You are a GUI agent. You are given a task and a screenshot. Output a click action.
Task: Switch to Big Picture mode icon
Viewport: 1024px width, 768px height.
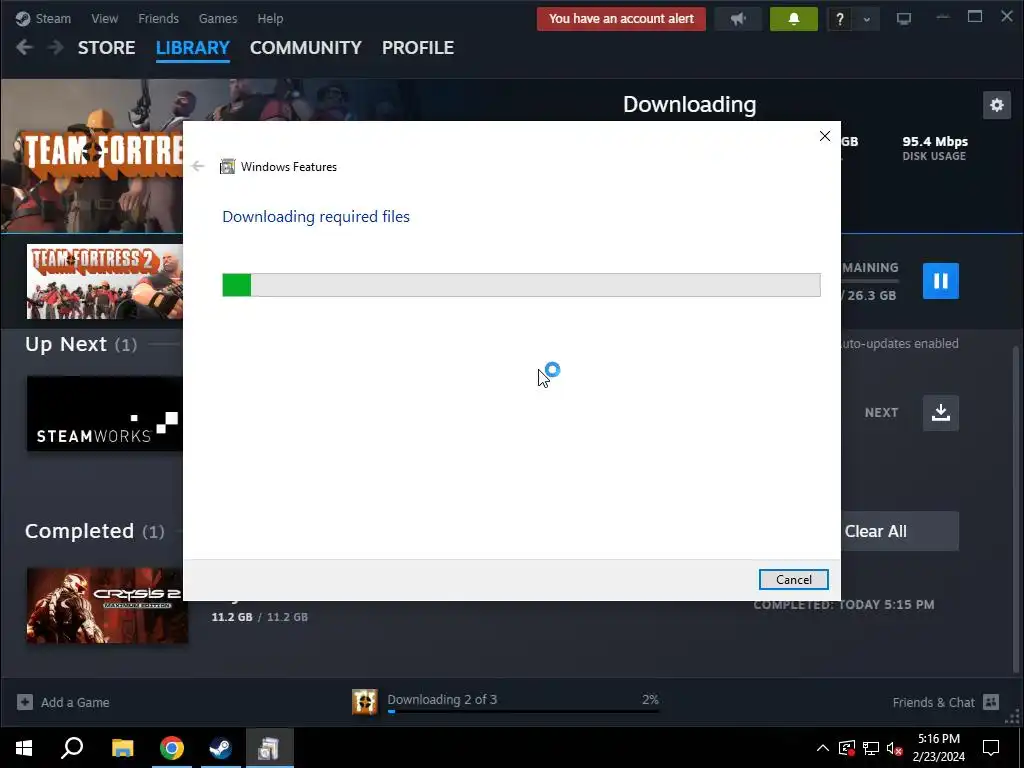[903, 19]
